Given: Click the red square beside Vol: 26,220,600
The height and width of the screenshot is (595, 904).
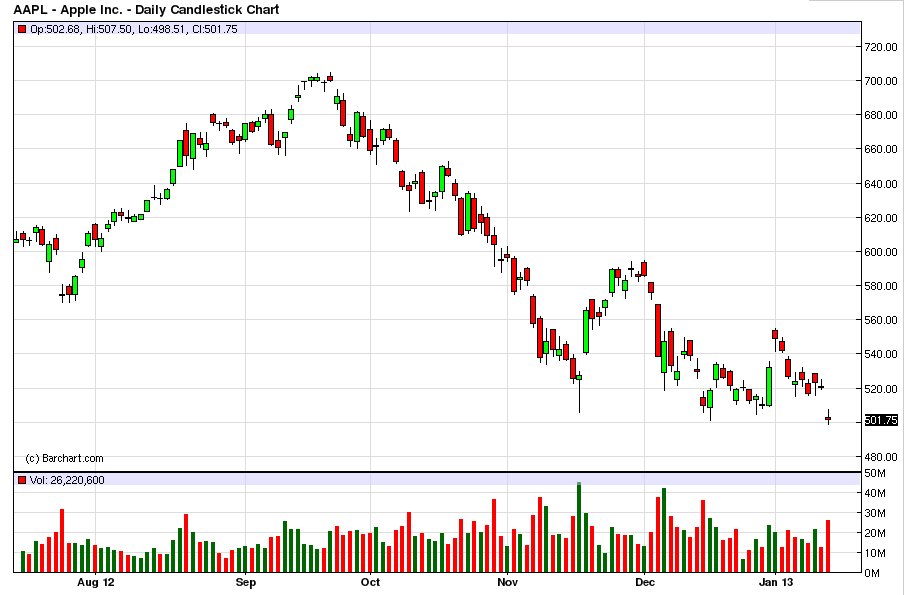Looking at the screenshot, I should pyautogui.click(x=22, y=480).
